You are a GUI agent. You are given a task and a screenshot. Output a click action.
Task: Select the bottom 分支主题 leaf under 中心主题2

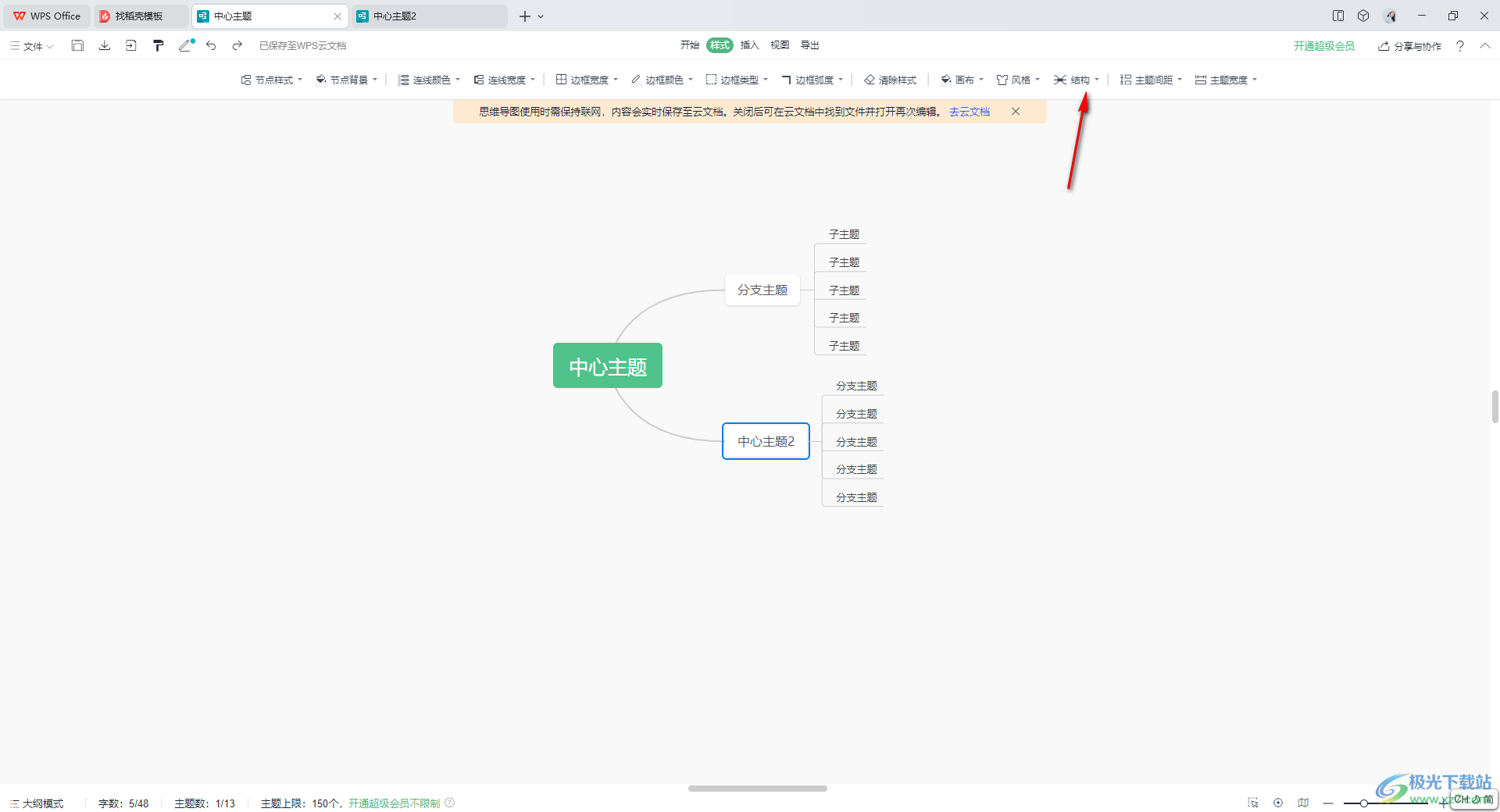[856, 497]
